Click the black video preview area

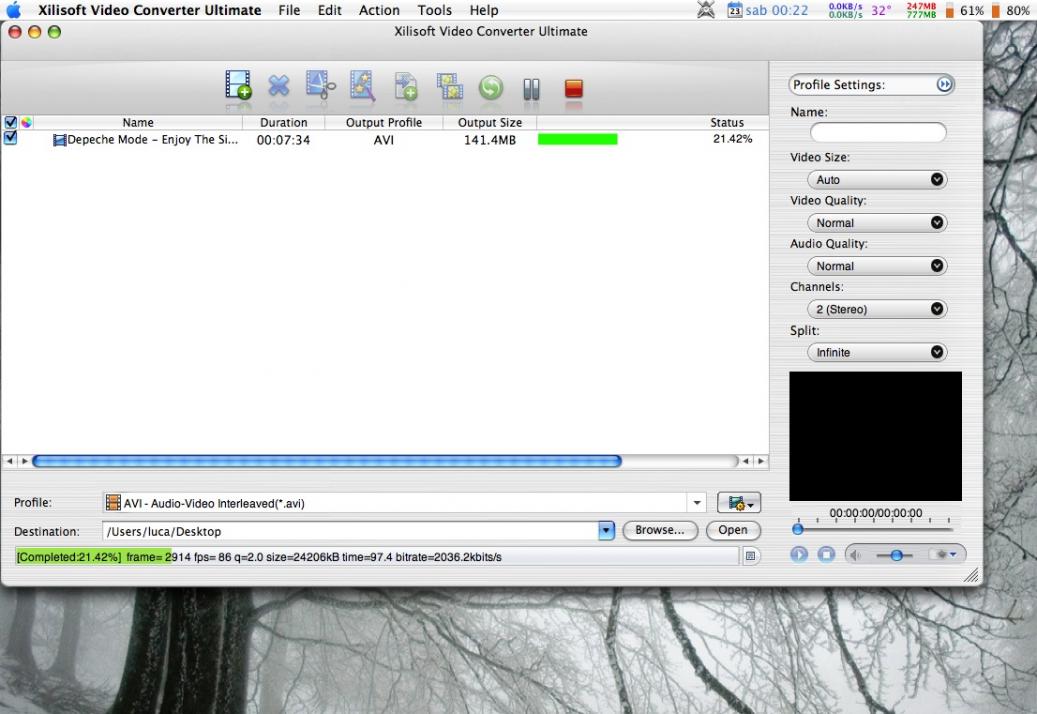coord(875,436)
